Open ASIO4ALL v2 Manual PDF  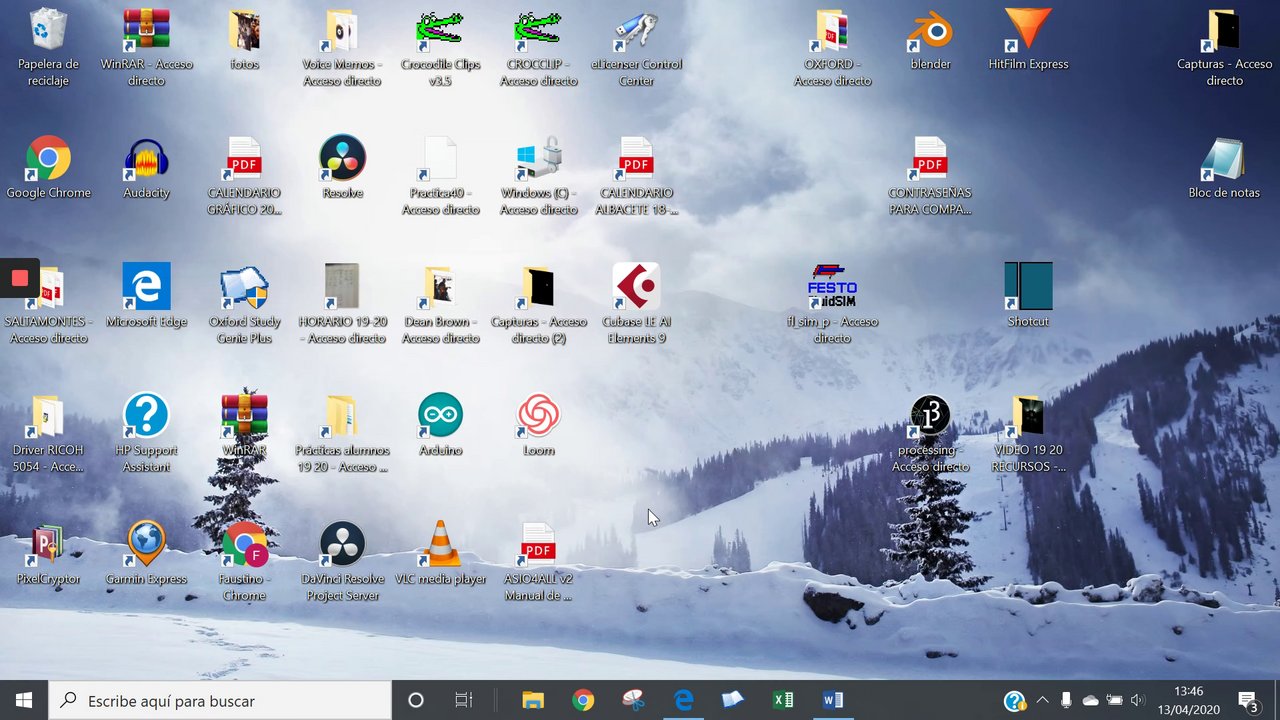pos(538,562)
